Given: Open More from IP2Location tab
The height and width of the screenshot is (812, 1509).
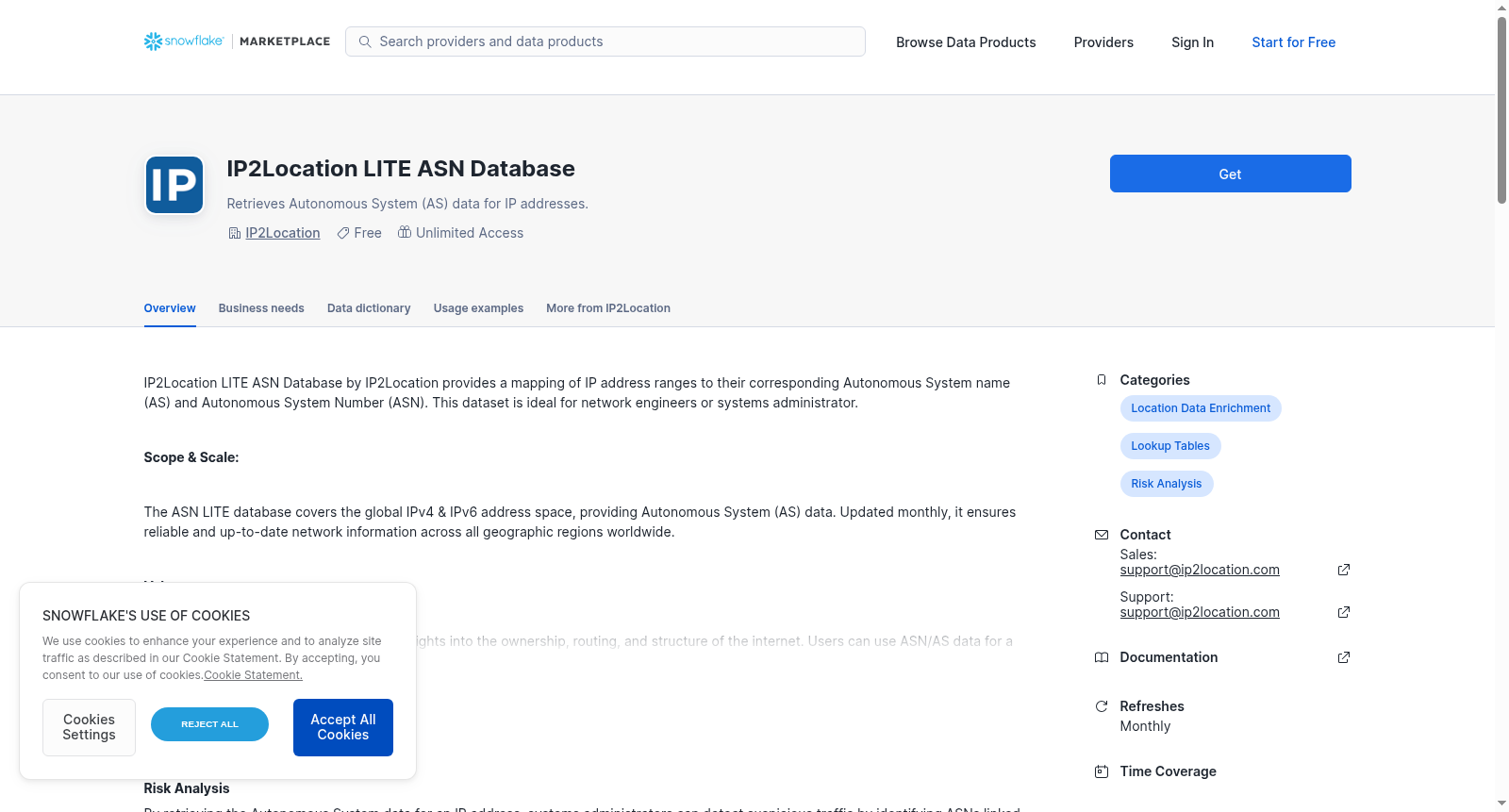Looking at the screenshot, I should click(608, 308).
